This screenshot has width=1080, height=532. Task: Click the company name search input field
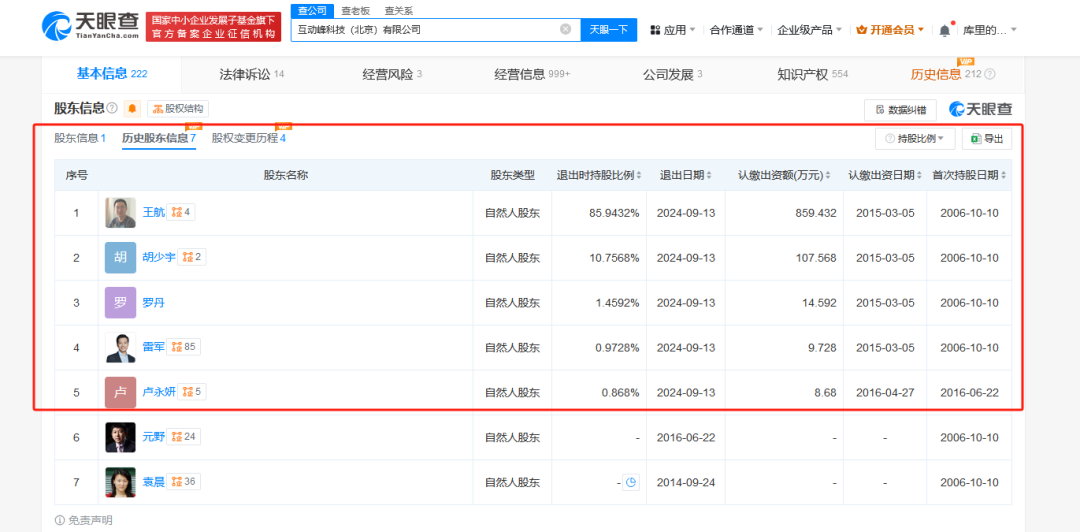[x=425, y=30]
